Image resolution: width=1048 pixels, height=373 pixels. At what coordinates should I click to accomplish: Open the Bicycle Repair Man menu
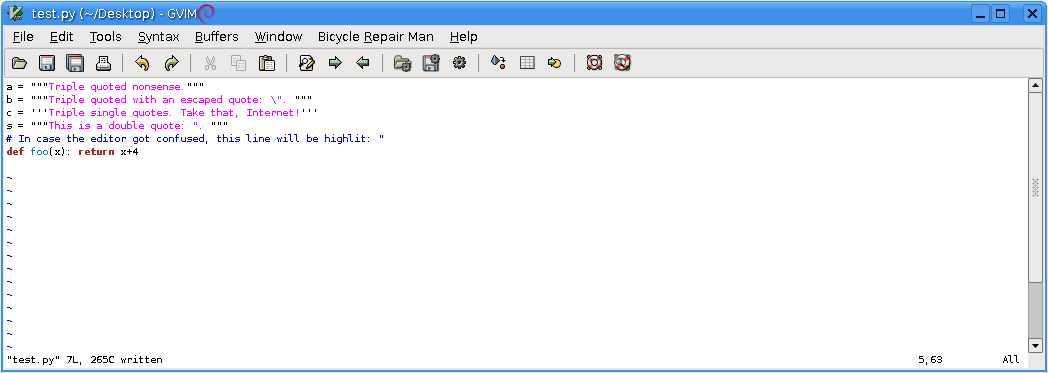tap(376, 37)
